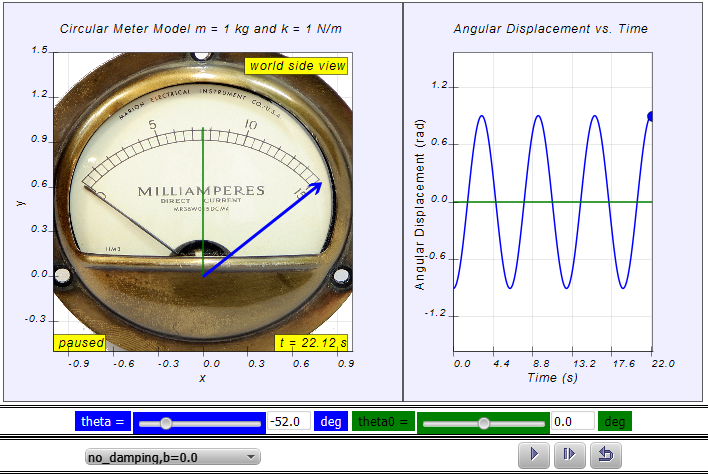Click the play simulation button
This screenshot has height=476, width=708.
point(534,454)
